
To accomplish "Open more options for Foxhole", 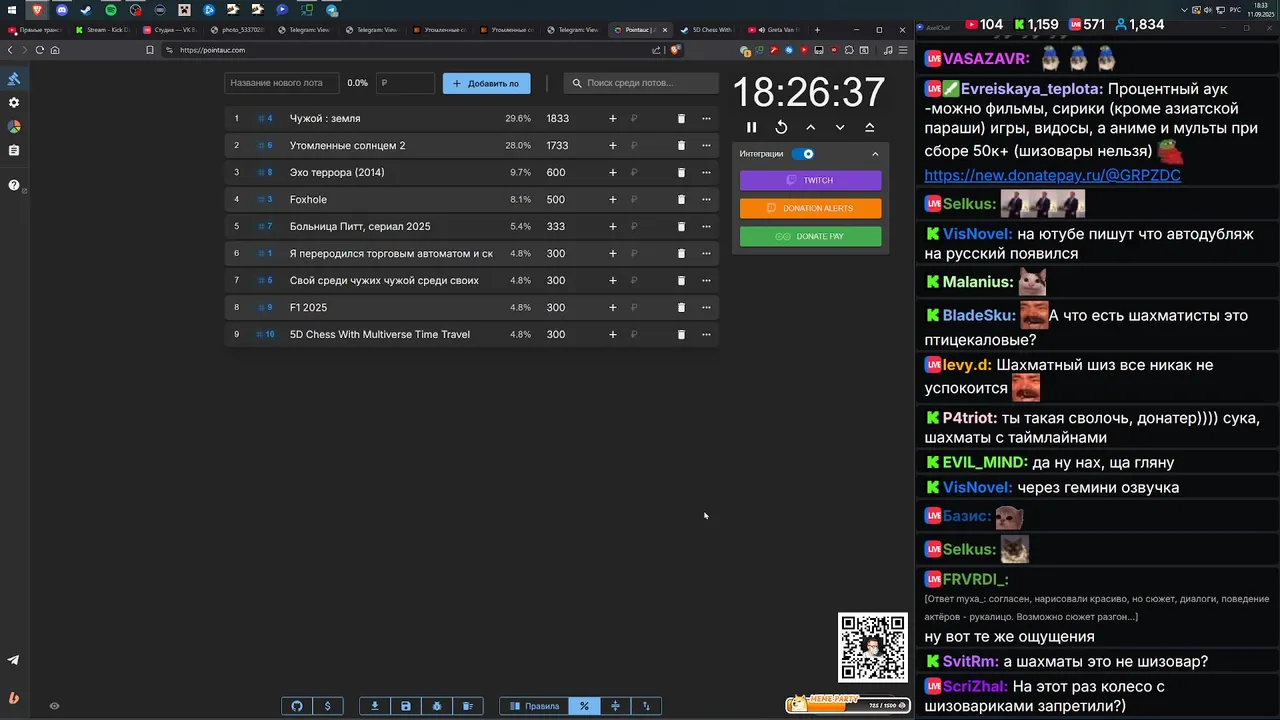I will [x=706, y=199].
